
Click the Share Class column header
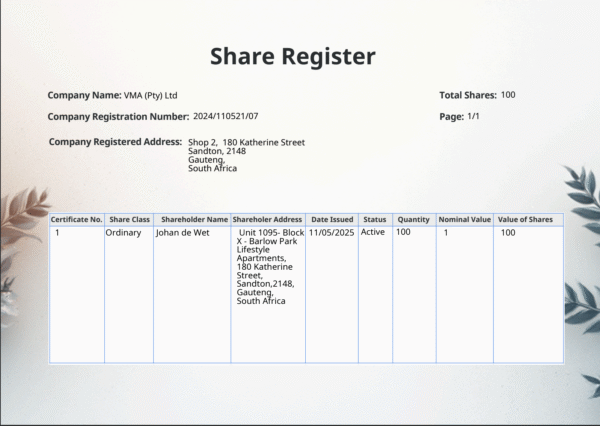click(129, 220)
